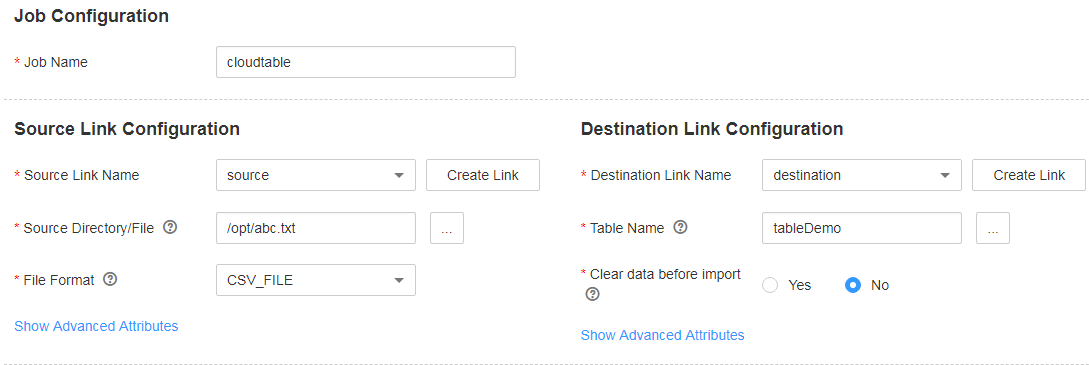The width and height of the screenshot is (1089, 365).
Task: Open Destination Link Name dropdown
Action: (862, 176)
